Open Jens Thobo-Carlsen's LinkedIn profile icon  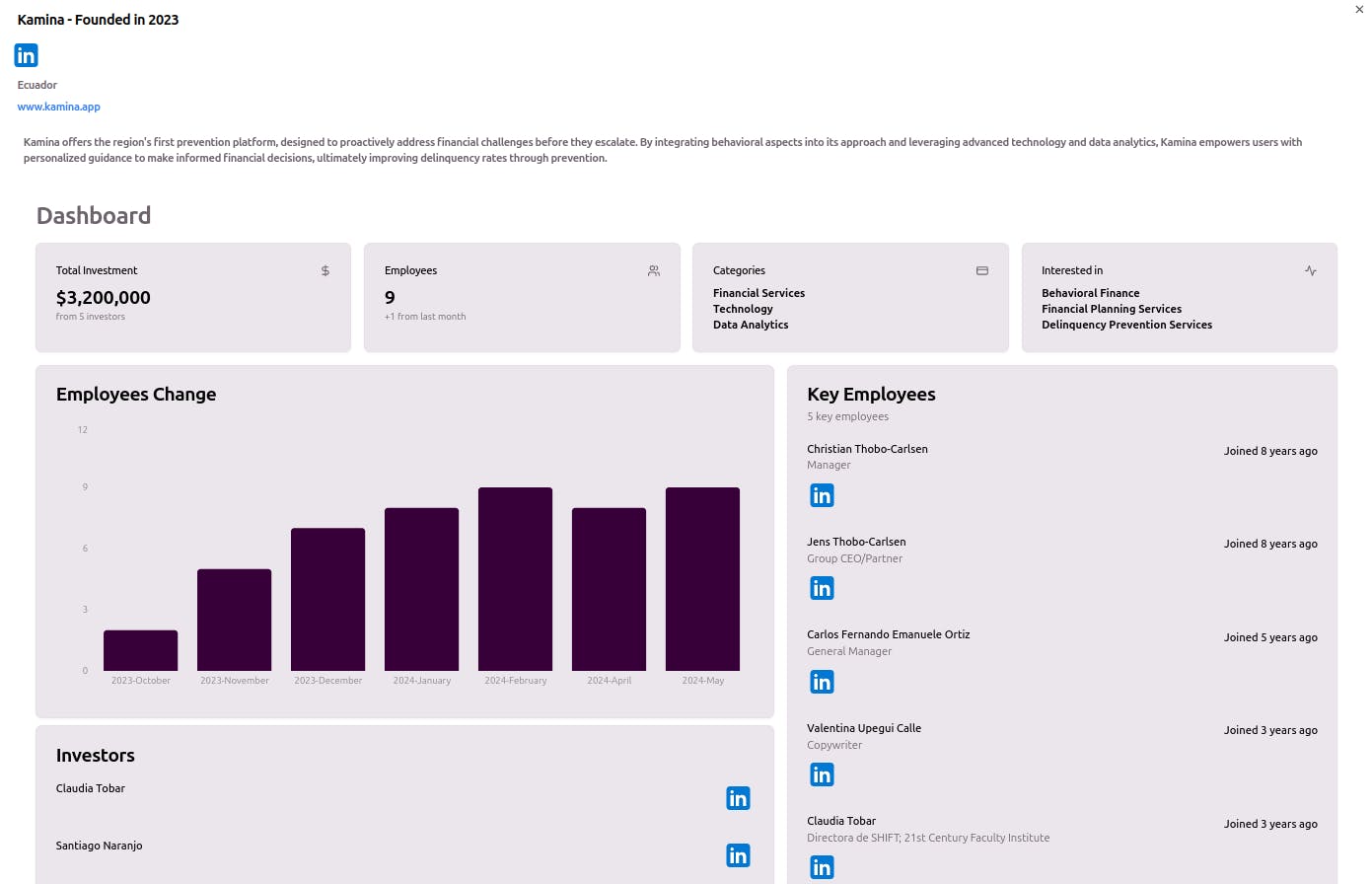point(822,589)
